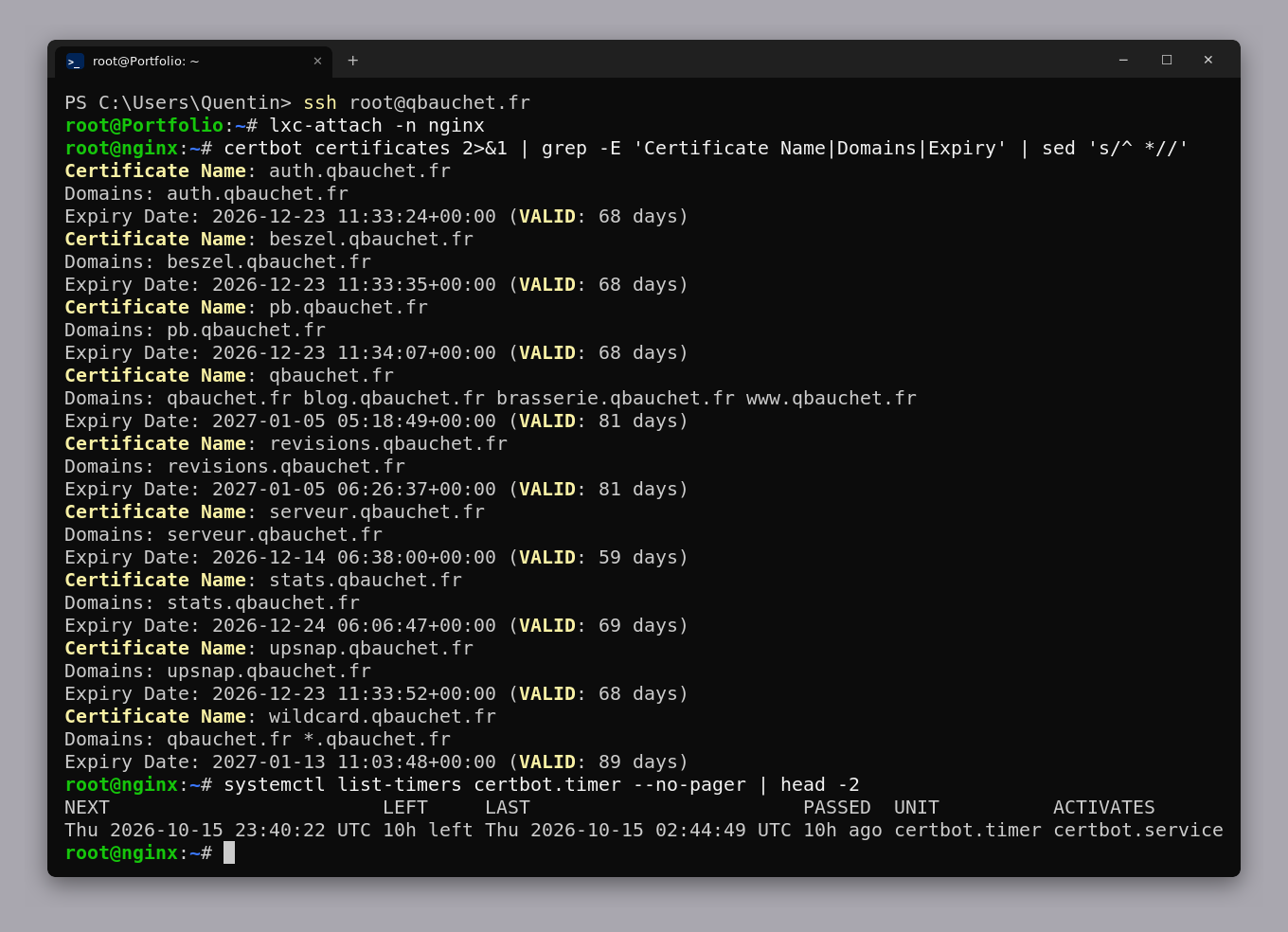Click the NEXT column header
The height and width of the screenshot is (932, 1288).
(x=87, y=807)
